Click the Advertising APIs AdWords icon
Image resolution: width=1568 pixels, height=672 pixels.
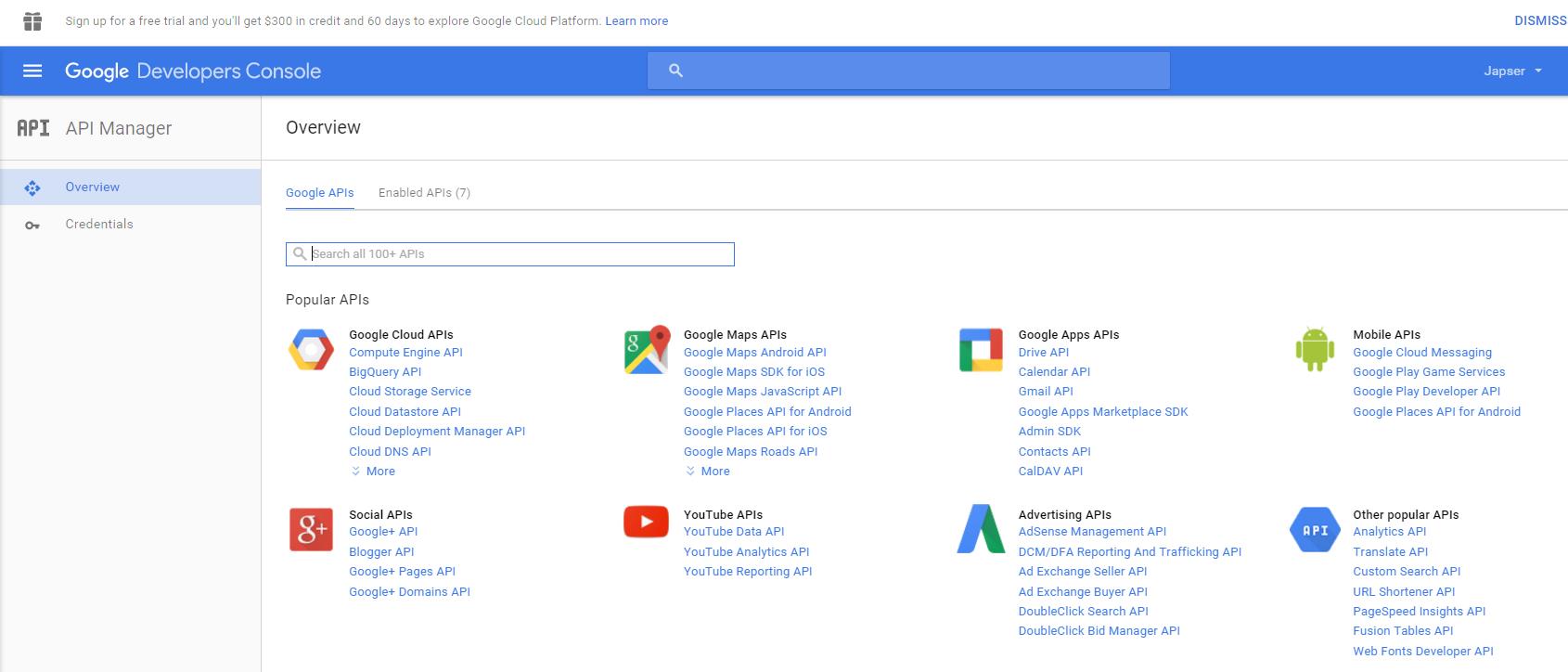click(x=981, y=529)
